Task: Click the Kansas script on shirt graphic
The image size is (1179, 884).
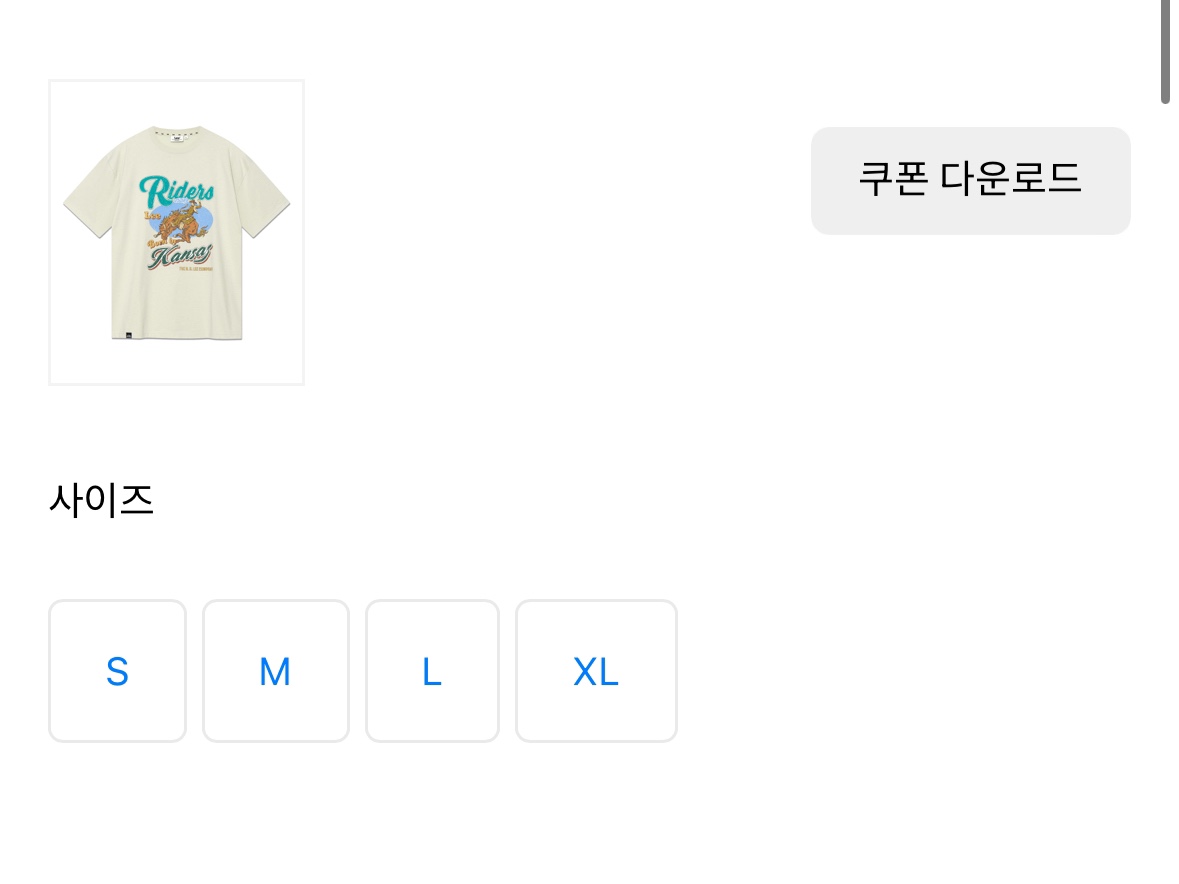Action: (x=182, y=257)
